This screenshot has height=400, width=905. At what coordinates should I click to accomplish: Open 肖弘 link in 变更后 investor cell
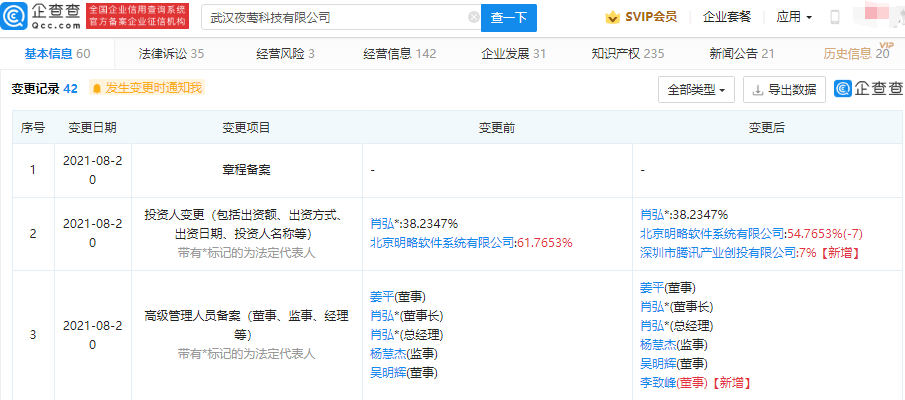pyautogui.click(x=652, y=215)
